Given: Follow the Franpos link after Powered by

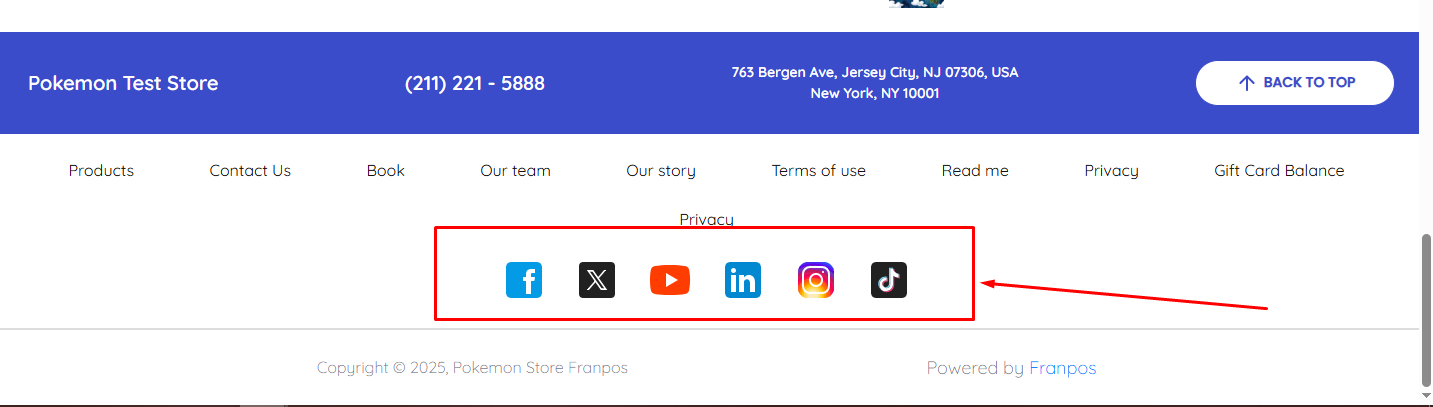Looking at the screenshot, I should [1063, 368].
